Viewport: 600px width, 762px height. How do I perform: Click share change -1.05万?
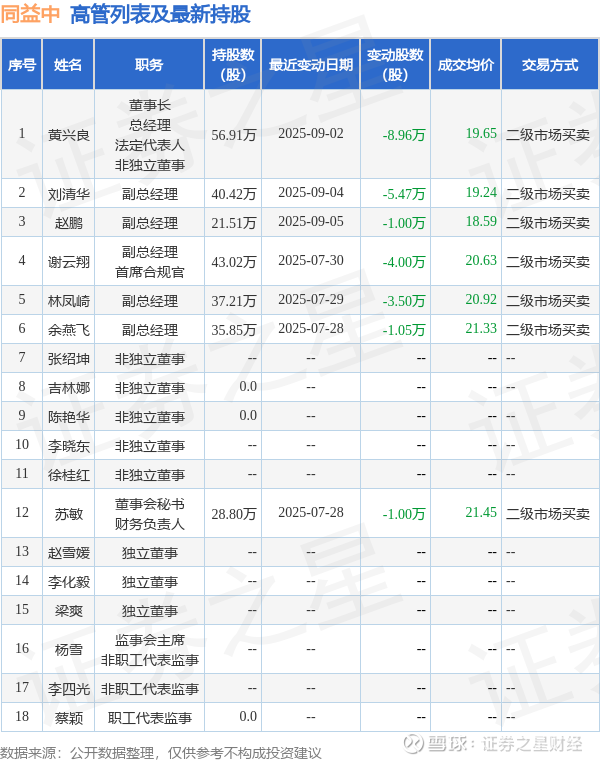click(x=404, y=330)
